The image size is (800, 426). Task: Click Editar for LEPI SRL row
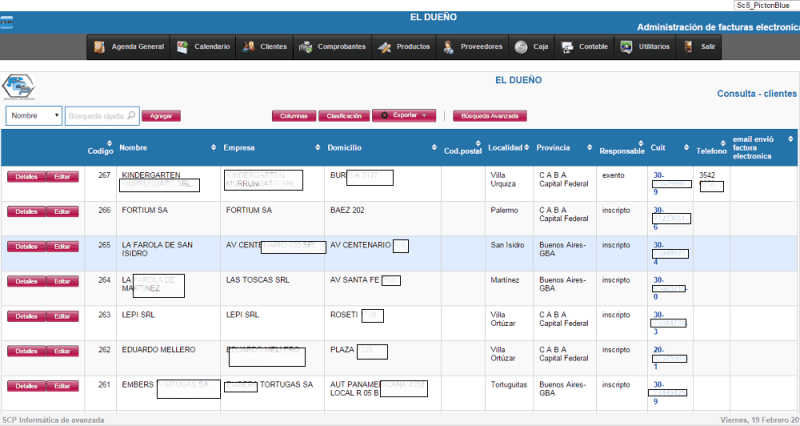[62, 317]
